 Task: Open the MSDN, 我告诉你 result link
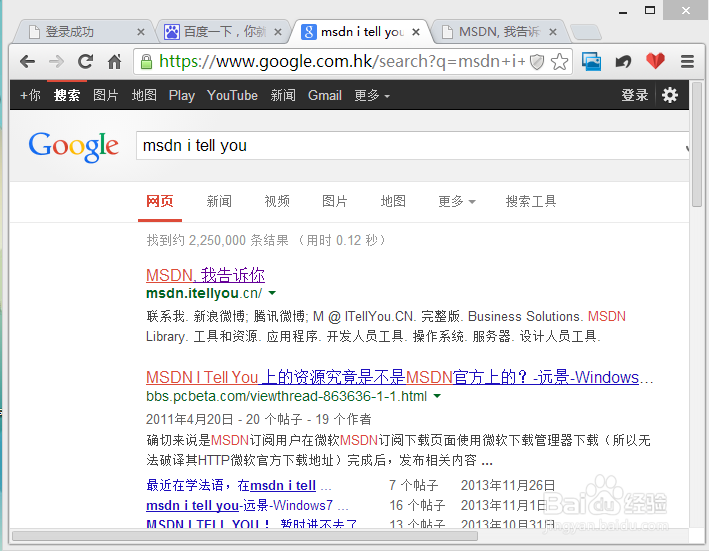205,275
